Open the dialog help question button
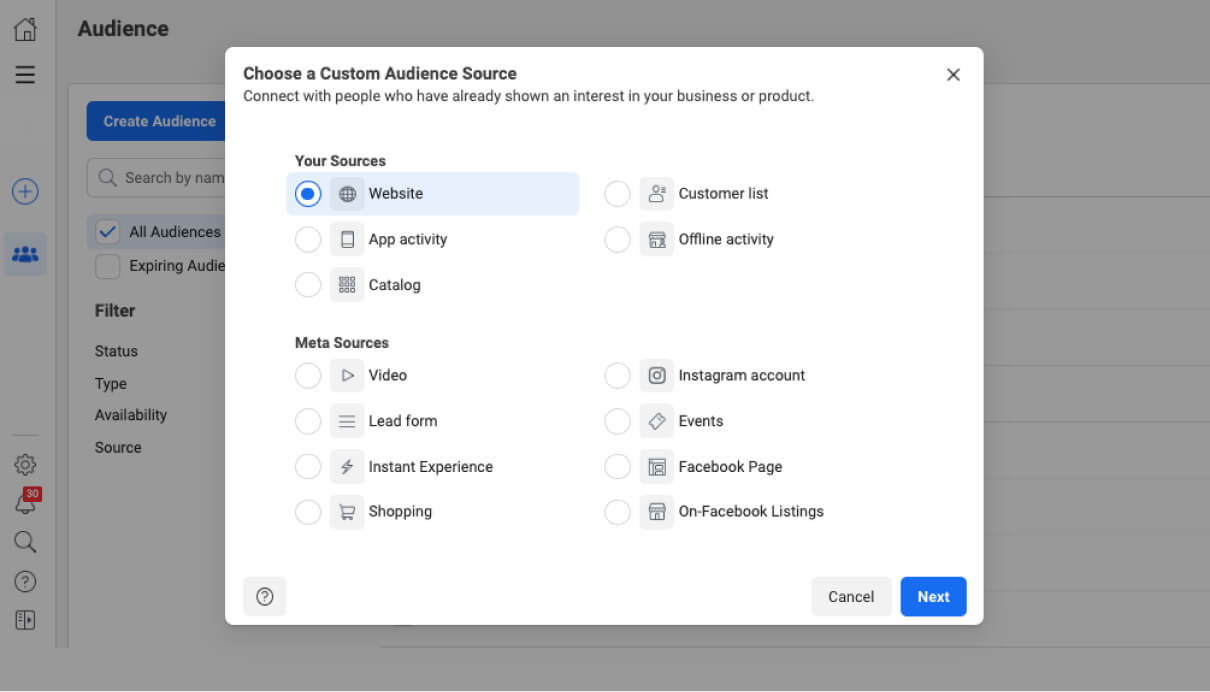This screenshot has height=692, width=1210. coord(265,597)
